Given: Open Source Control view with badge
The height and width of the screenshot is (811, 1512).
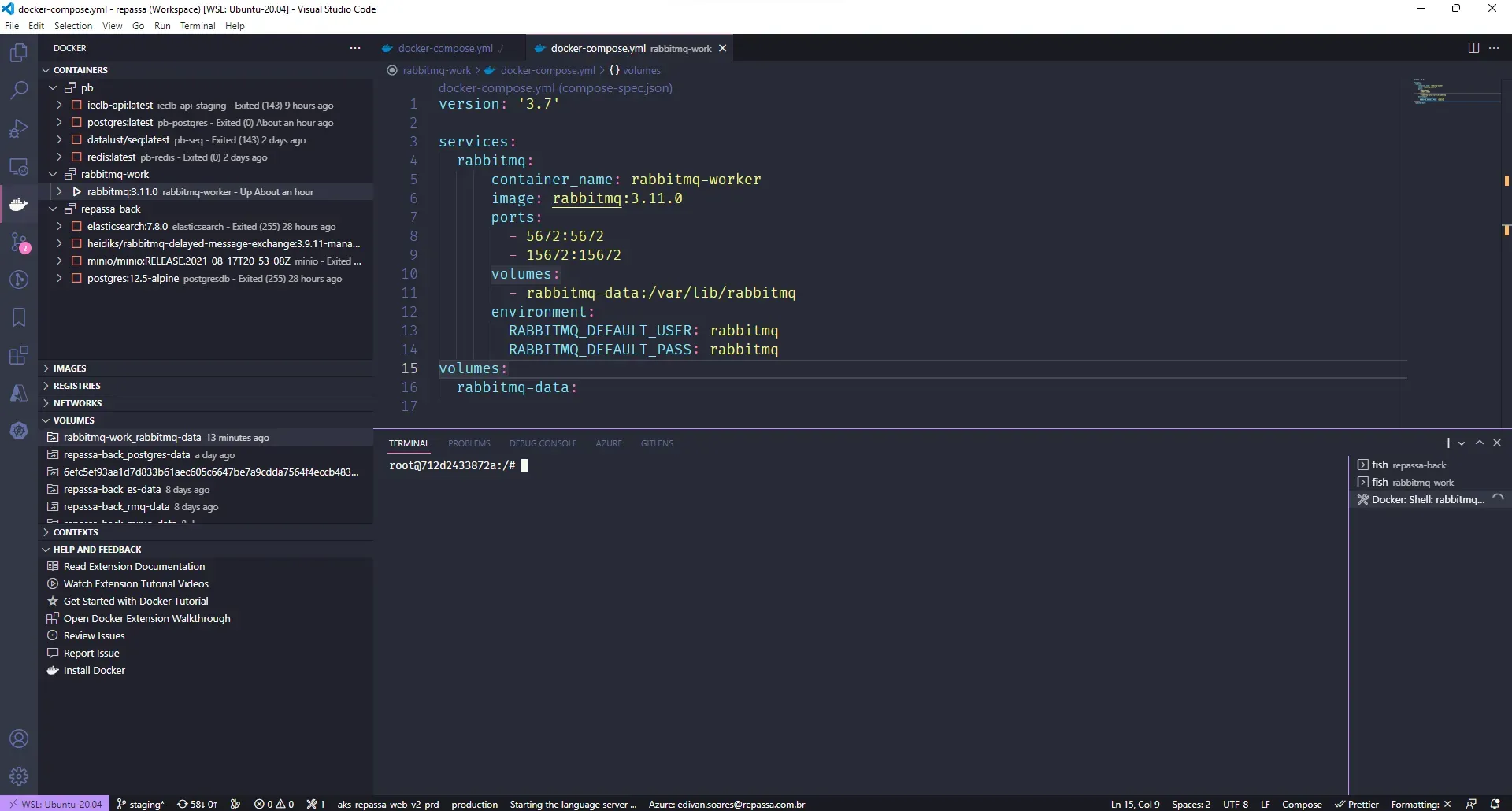Looking at the screenshot, I should (19, 243).
